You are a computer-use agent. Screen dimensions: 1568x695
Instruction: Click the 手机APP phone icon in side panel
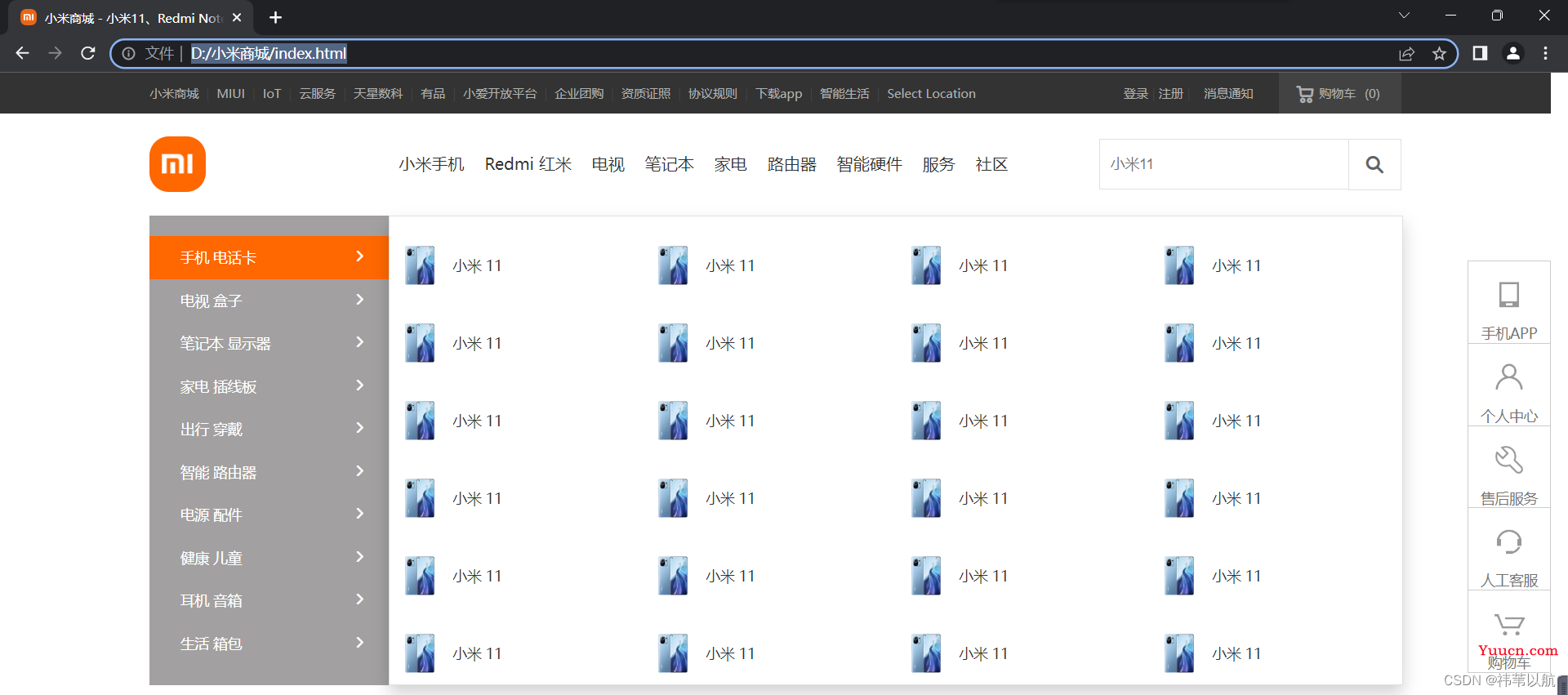point(1508,295)
